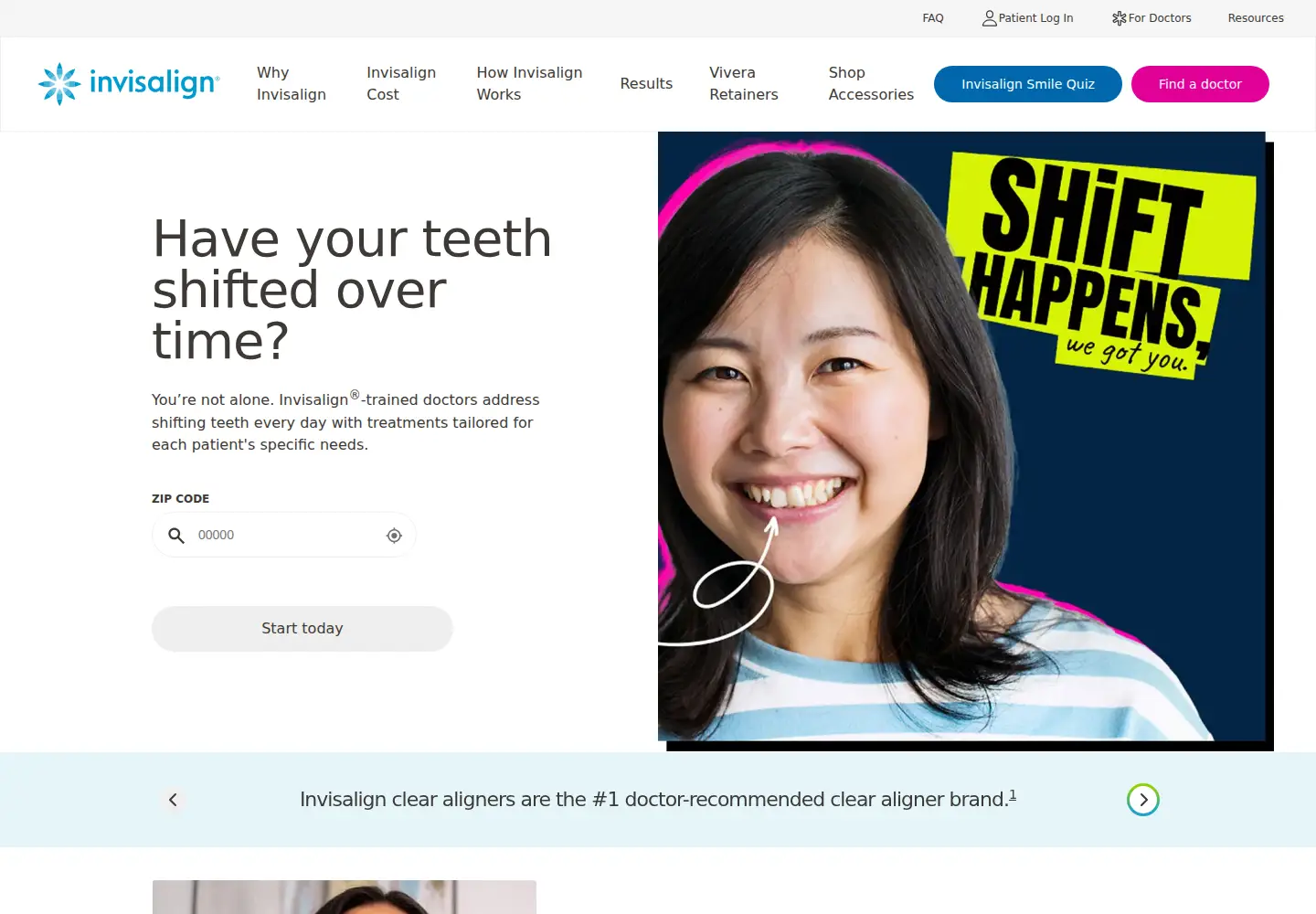The image size is (1316, 914).
Task: Show previous carousel message arrow
Action: point(173,800)
